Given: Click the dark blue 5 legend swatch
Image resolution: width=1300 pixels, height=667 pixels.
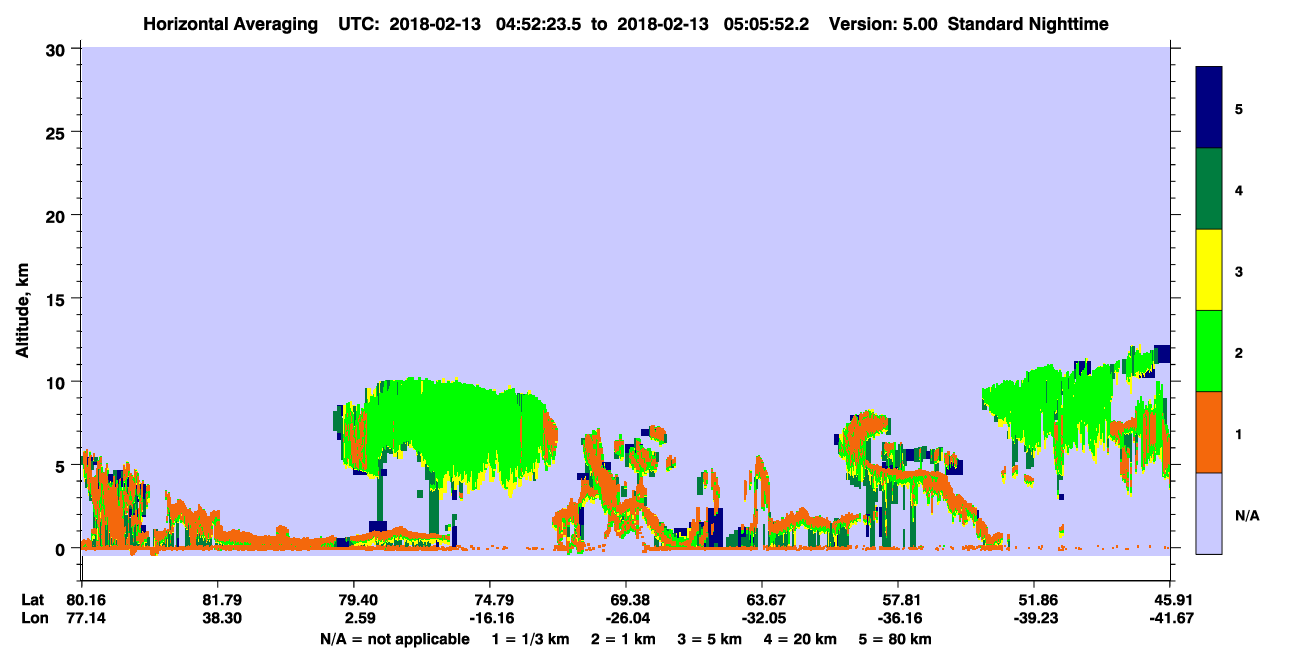Looking at the screenshot, I should point(1209,108).
